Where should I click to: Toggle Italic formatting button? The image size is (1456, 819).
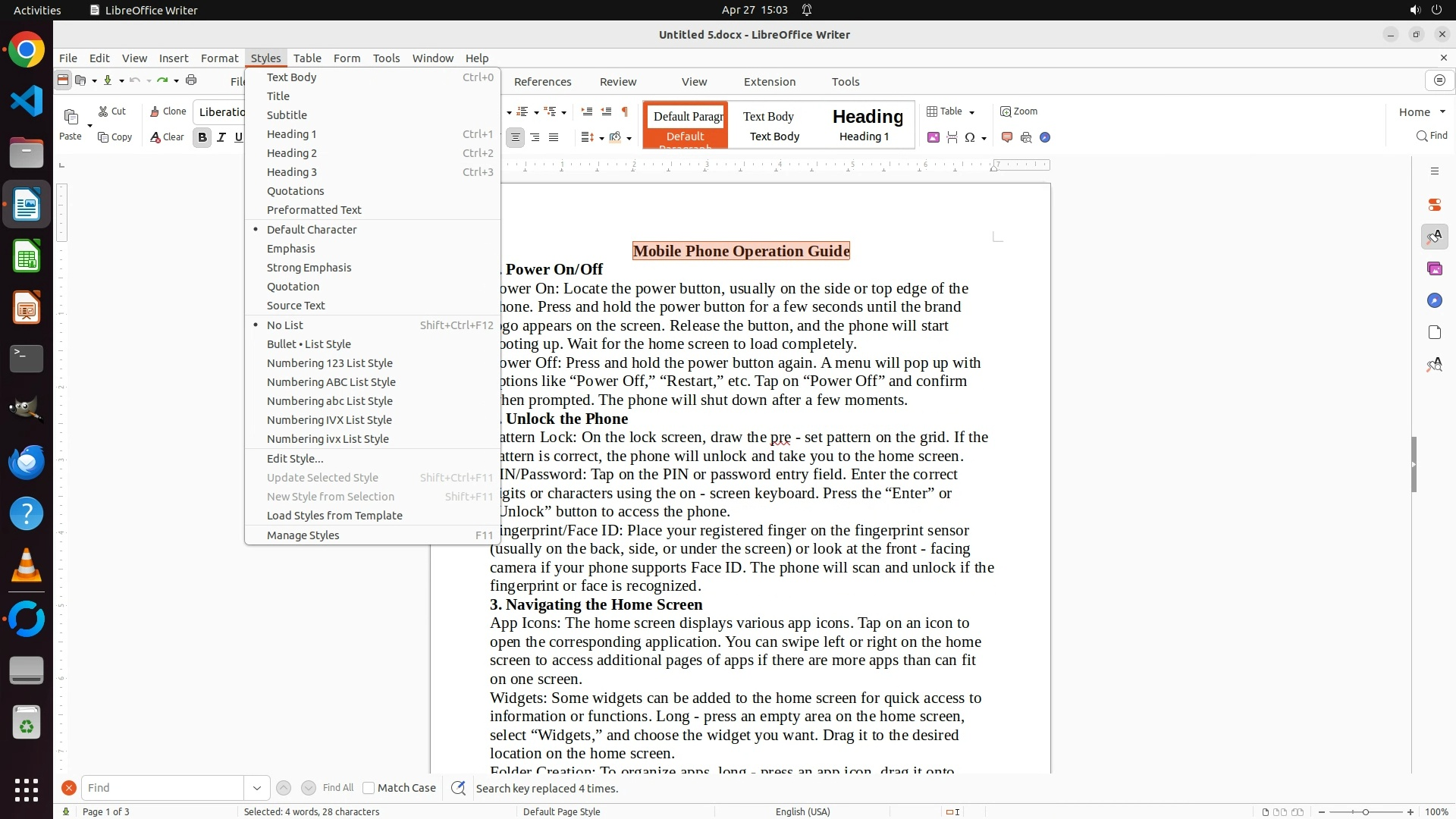(221, 137)
